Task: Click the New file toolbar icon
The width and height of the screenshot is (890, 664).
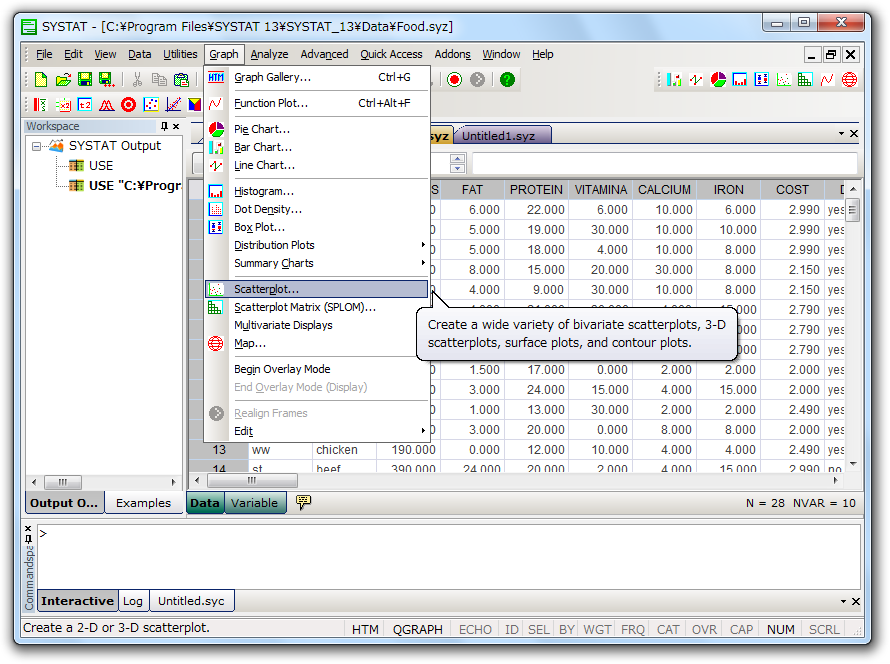Action: click(x=41, y=79)
